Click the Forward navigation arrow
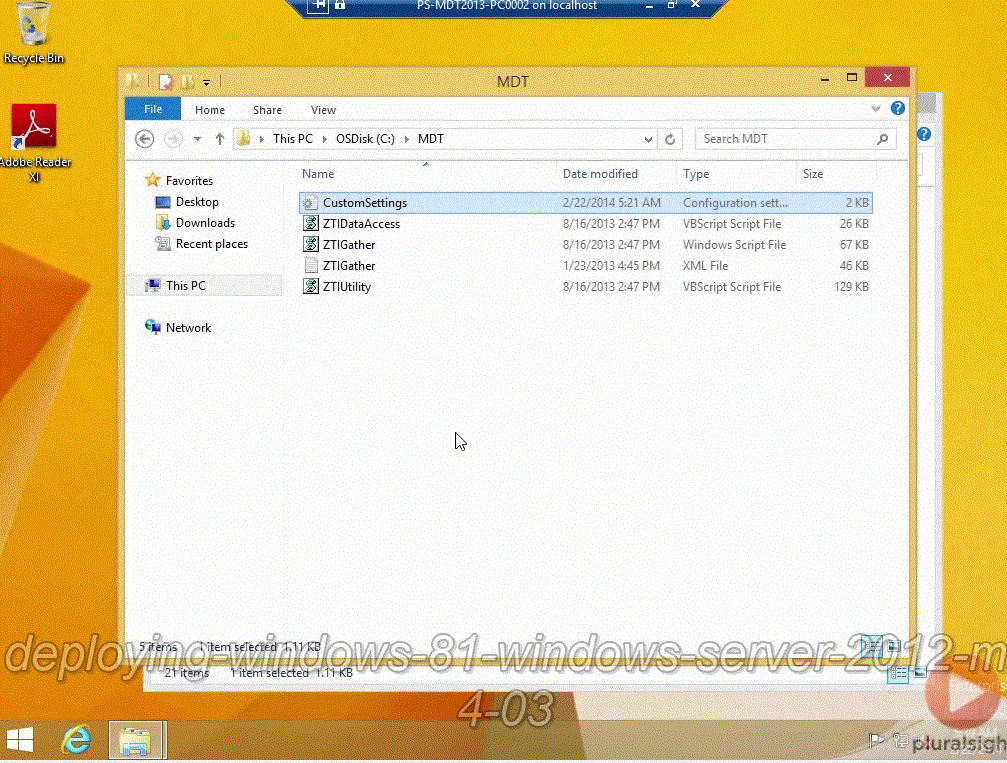The image size is (1007, 763). pyautogui.click(x=173, y=139)
